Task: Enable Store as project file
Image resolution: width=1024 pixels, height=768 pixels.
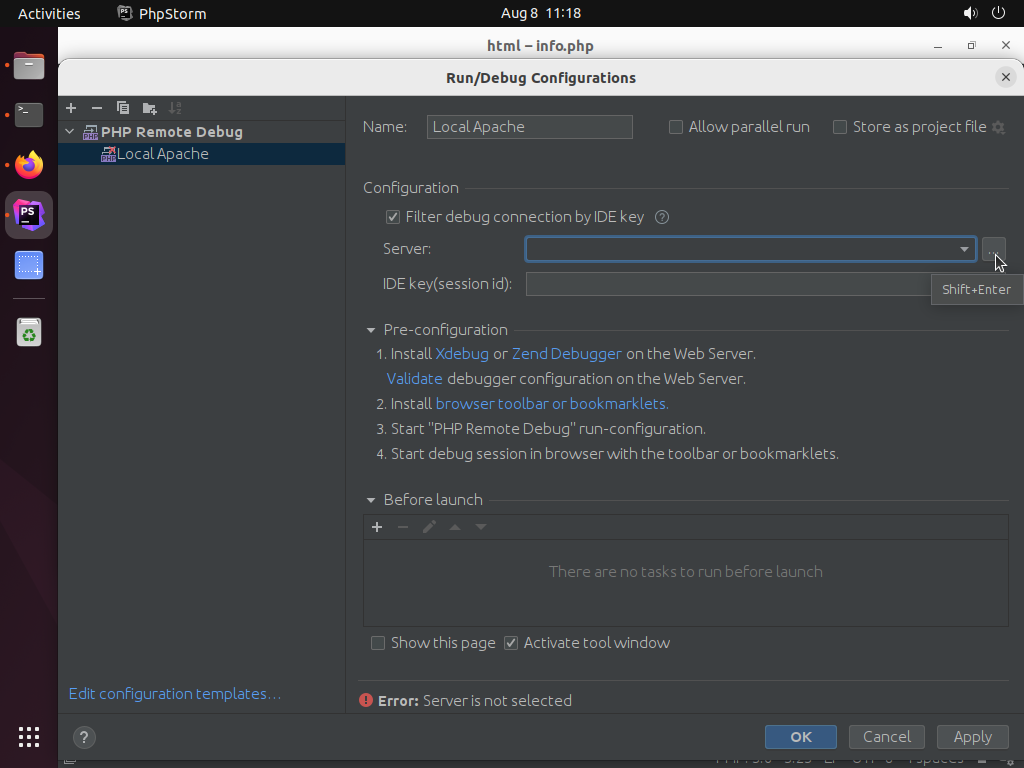Action: tap(840, 127)
